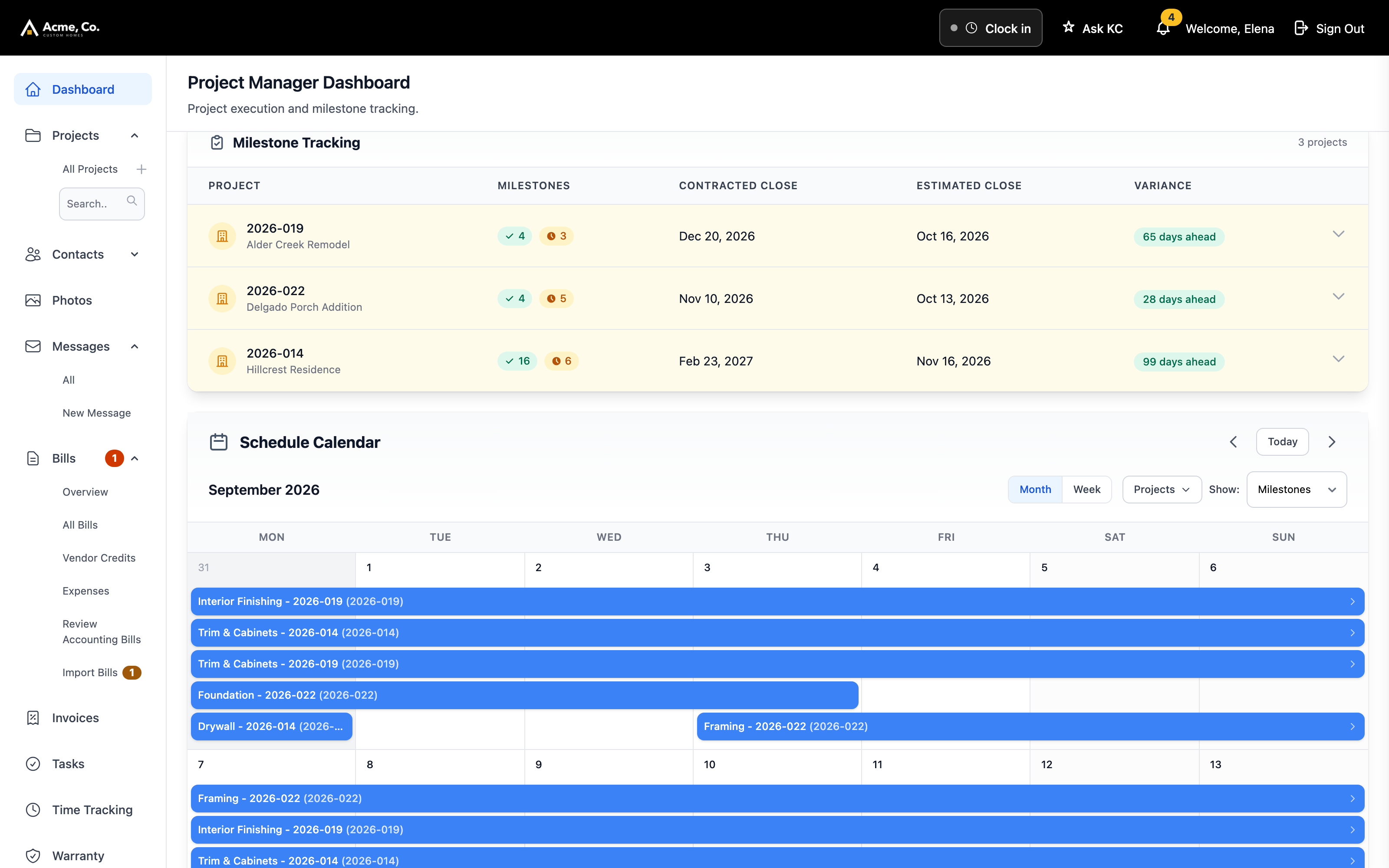Click Welcome, Elena in header
Viewport: 1389px width, 868px height.
click(1229, 29)
